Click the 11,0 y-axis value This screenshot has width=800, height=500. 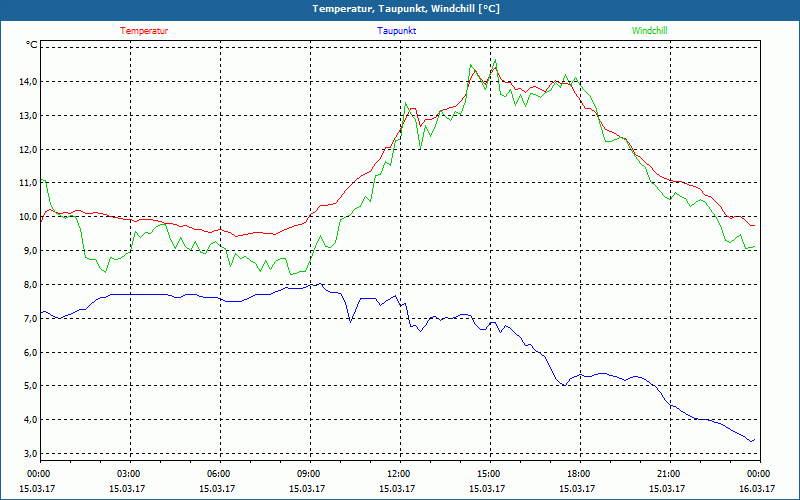(x=29, y=183)
